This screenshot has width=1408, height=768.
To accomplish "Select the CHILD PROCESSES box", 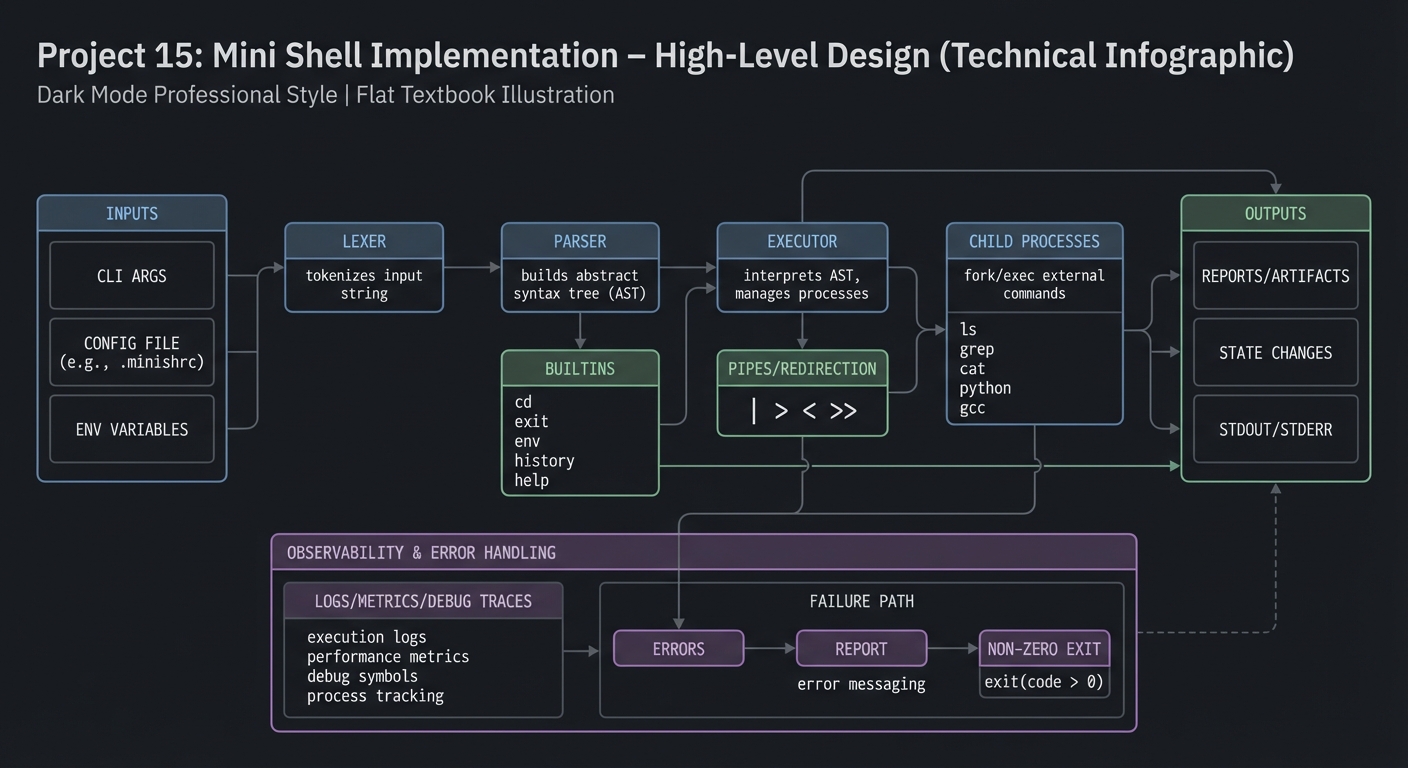I will (x=1035, y=241).
